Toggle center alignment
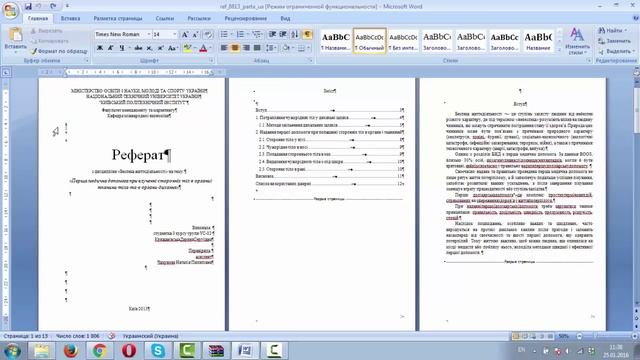 [235, 48]
